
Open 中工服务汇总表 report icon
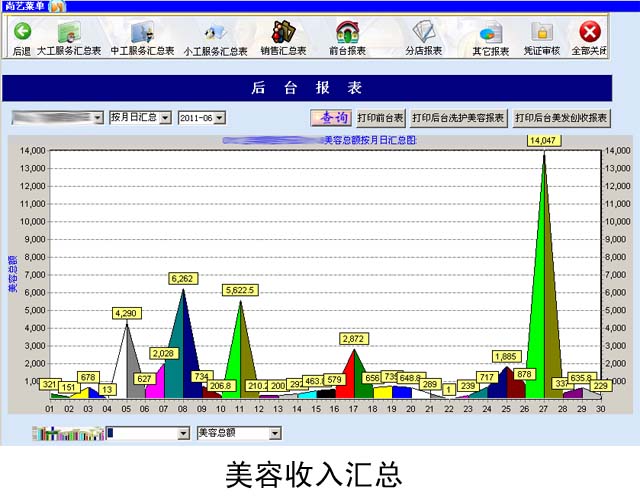[141, 34]
